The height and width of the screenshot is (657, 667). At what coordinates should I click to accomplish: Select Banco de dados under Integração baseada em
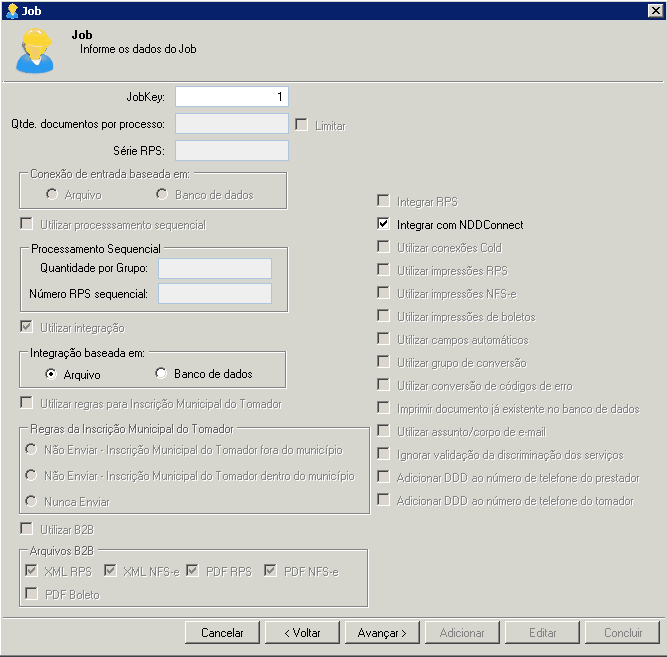(161, 373)
